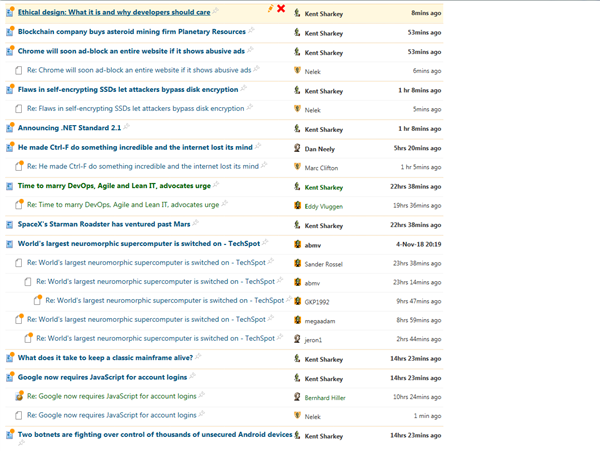Click reply icon next to Re: Chrome will soon ad-block

[18, 70]
